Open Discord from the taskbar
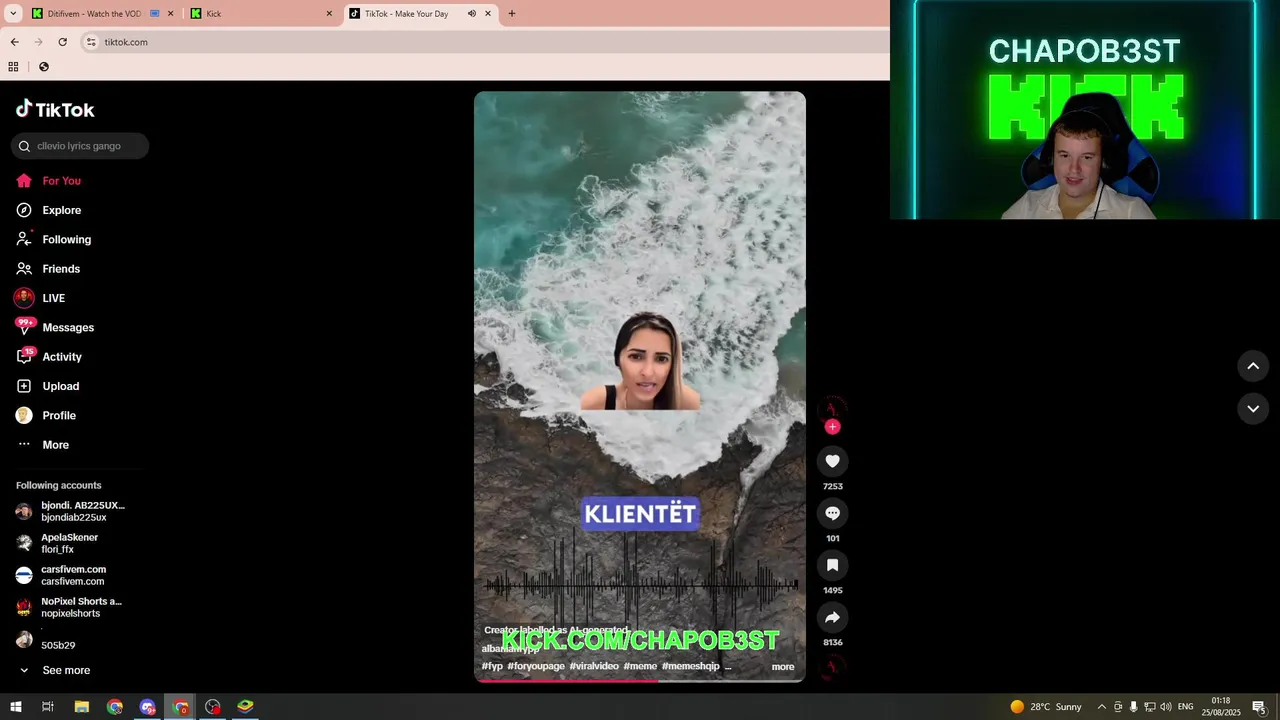Image resolution: width=1280 pixels, height=720 pixels. [148, 707]
